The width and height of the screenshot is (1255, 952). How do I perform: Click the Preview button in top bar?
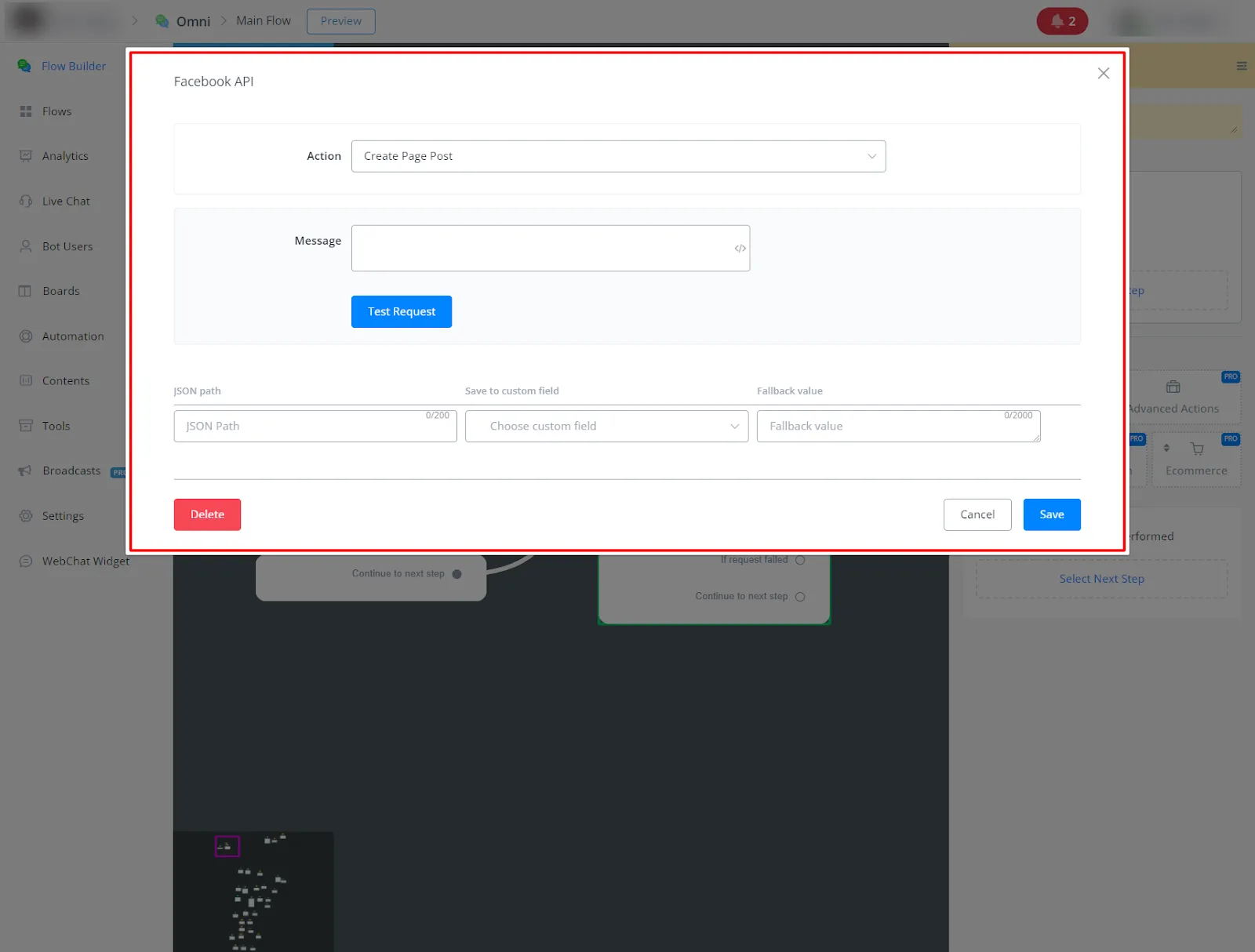tap(341, 21)
